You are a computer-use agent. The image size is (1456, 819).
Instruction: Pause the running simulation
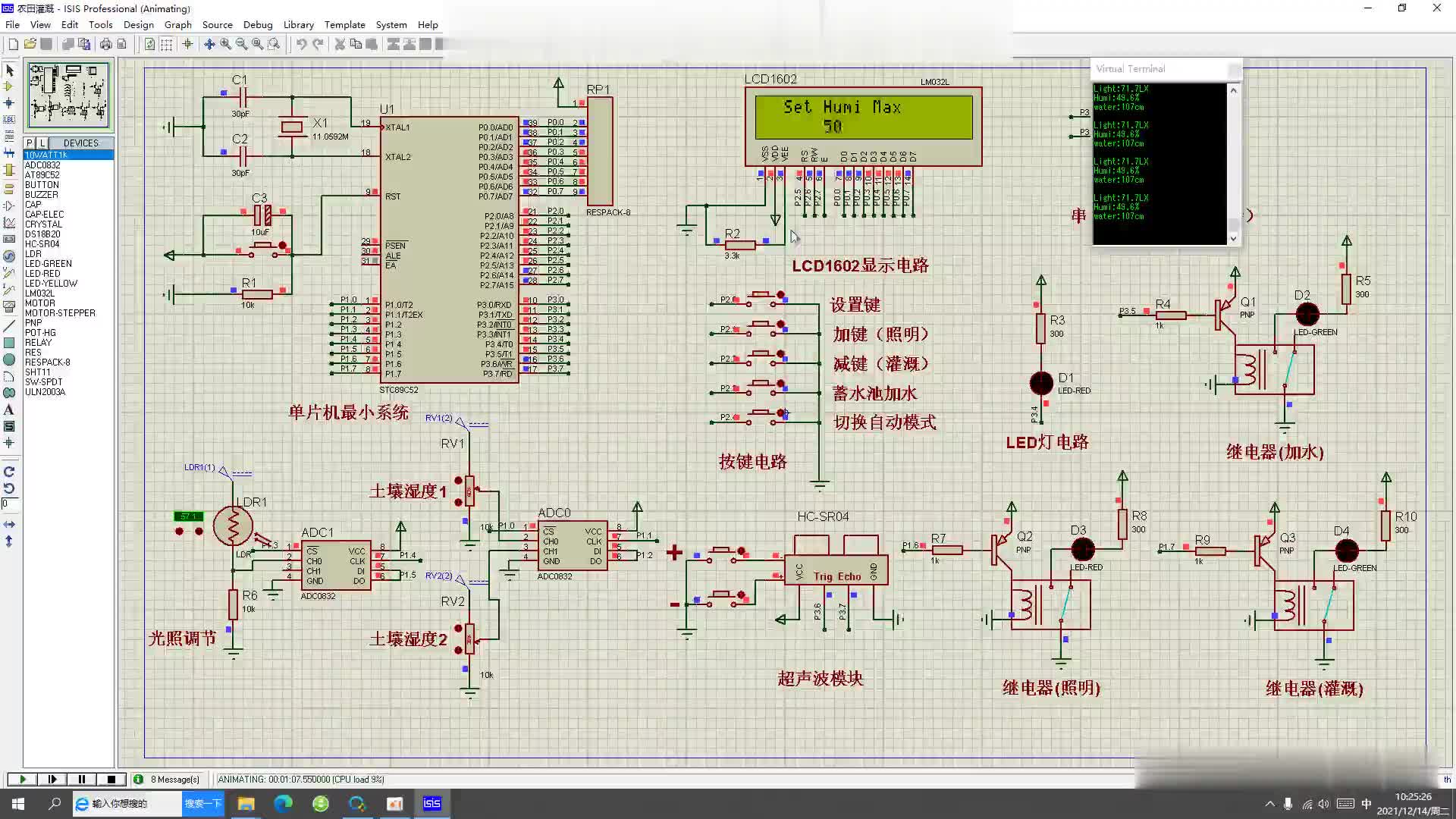(82, 779)
